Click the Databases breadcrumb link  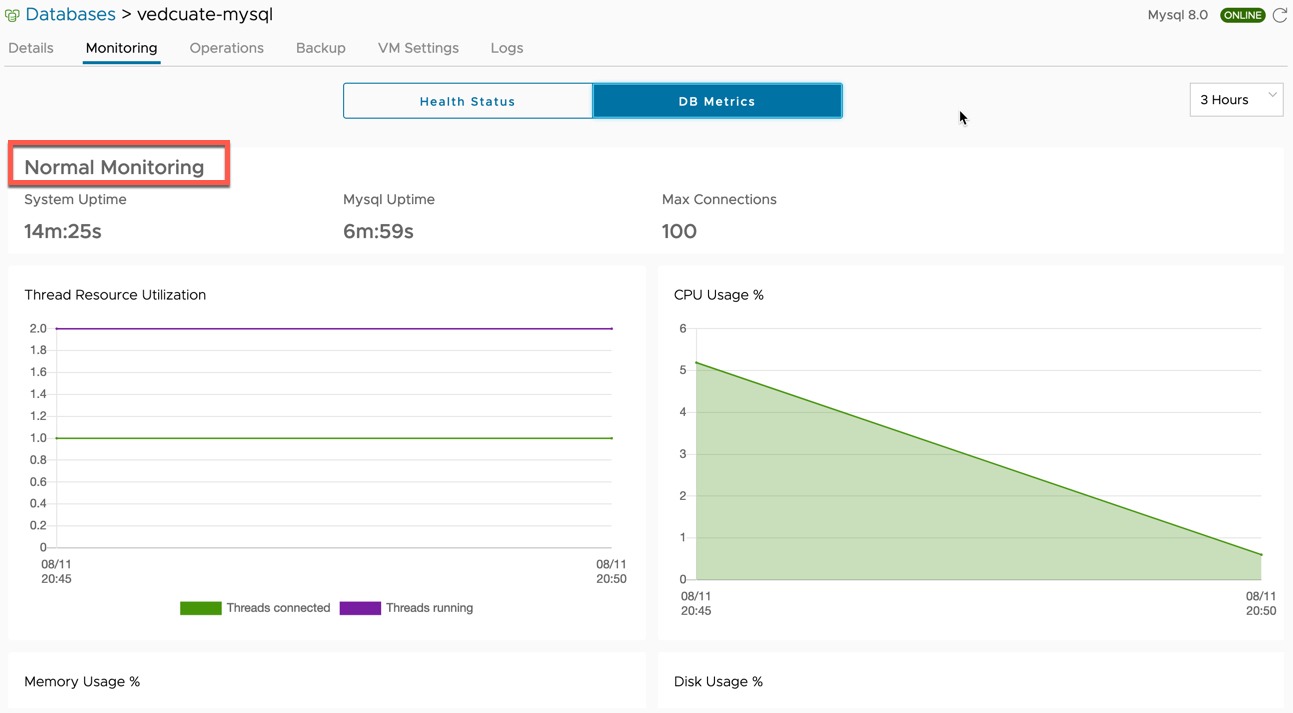point(71,15)
